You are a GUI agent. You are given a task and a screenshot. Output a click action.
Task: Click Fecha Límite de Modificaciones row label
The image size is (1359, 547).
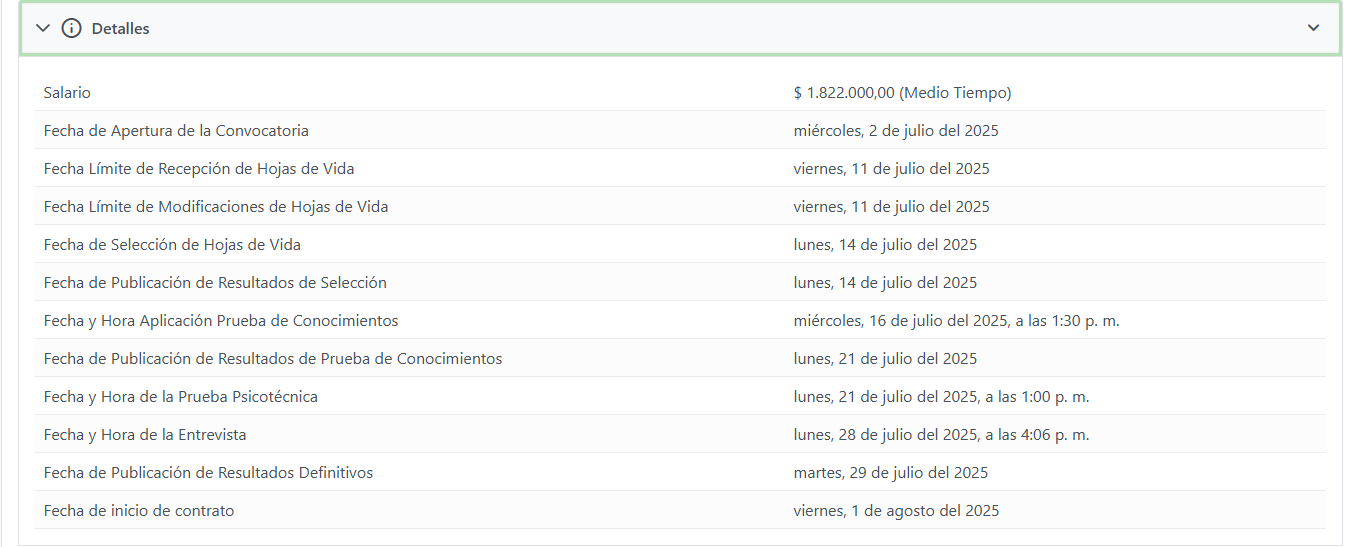216,207
